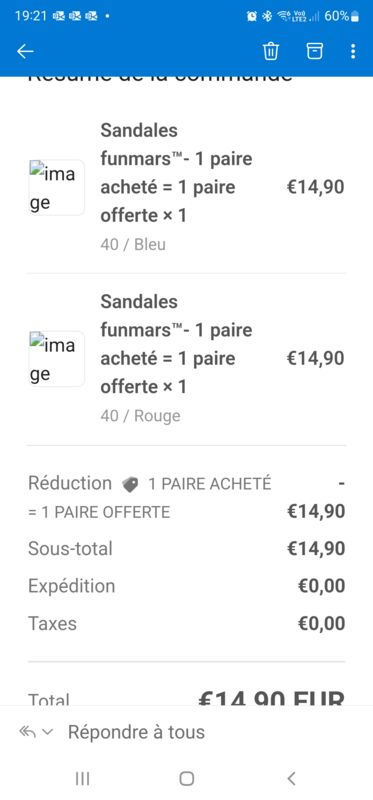Tap the 1 PAIRE ACHETÉ discount label

point(209,484)
